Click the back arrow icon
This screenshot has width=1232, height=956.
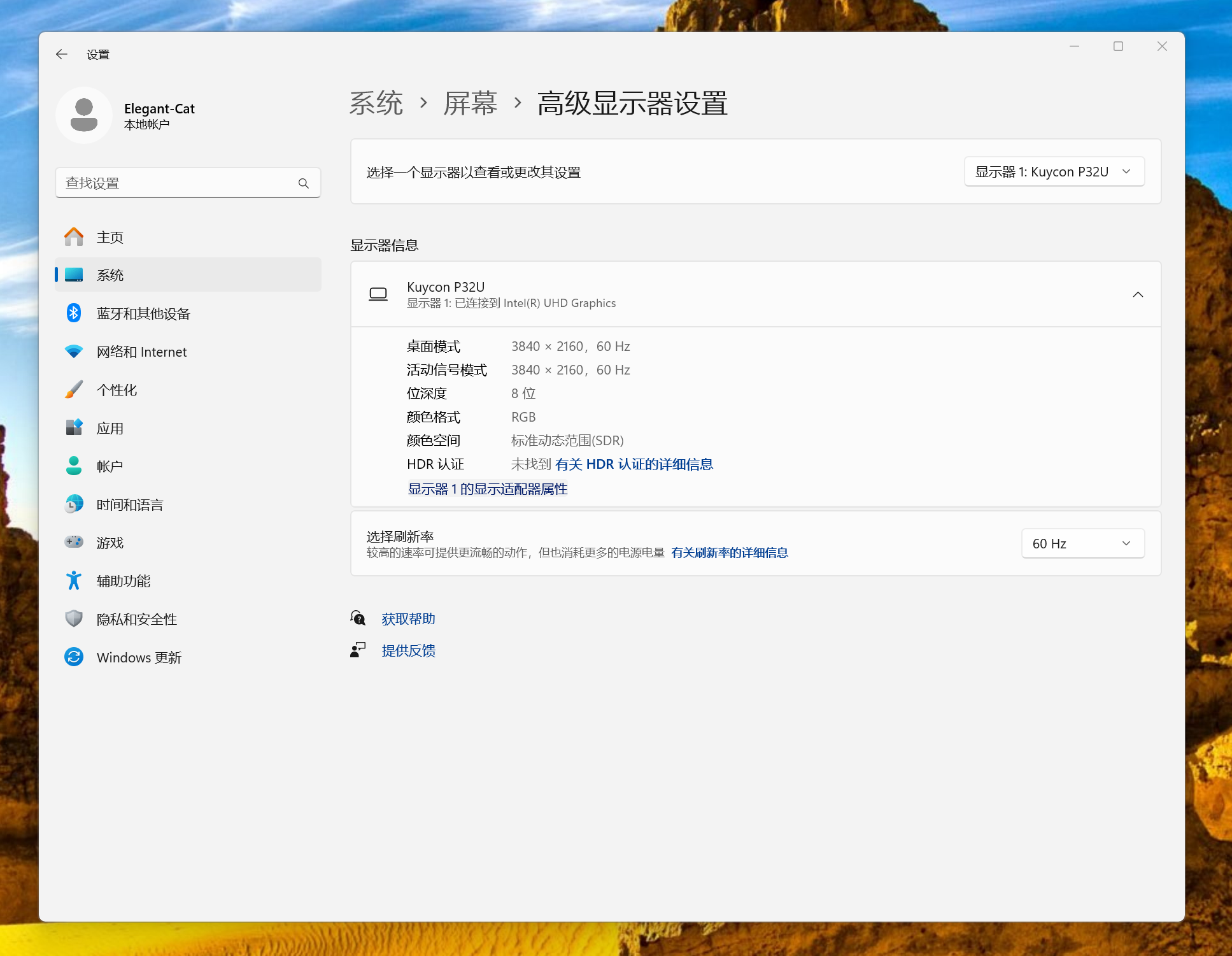click(x=62, y=54)
